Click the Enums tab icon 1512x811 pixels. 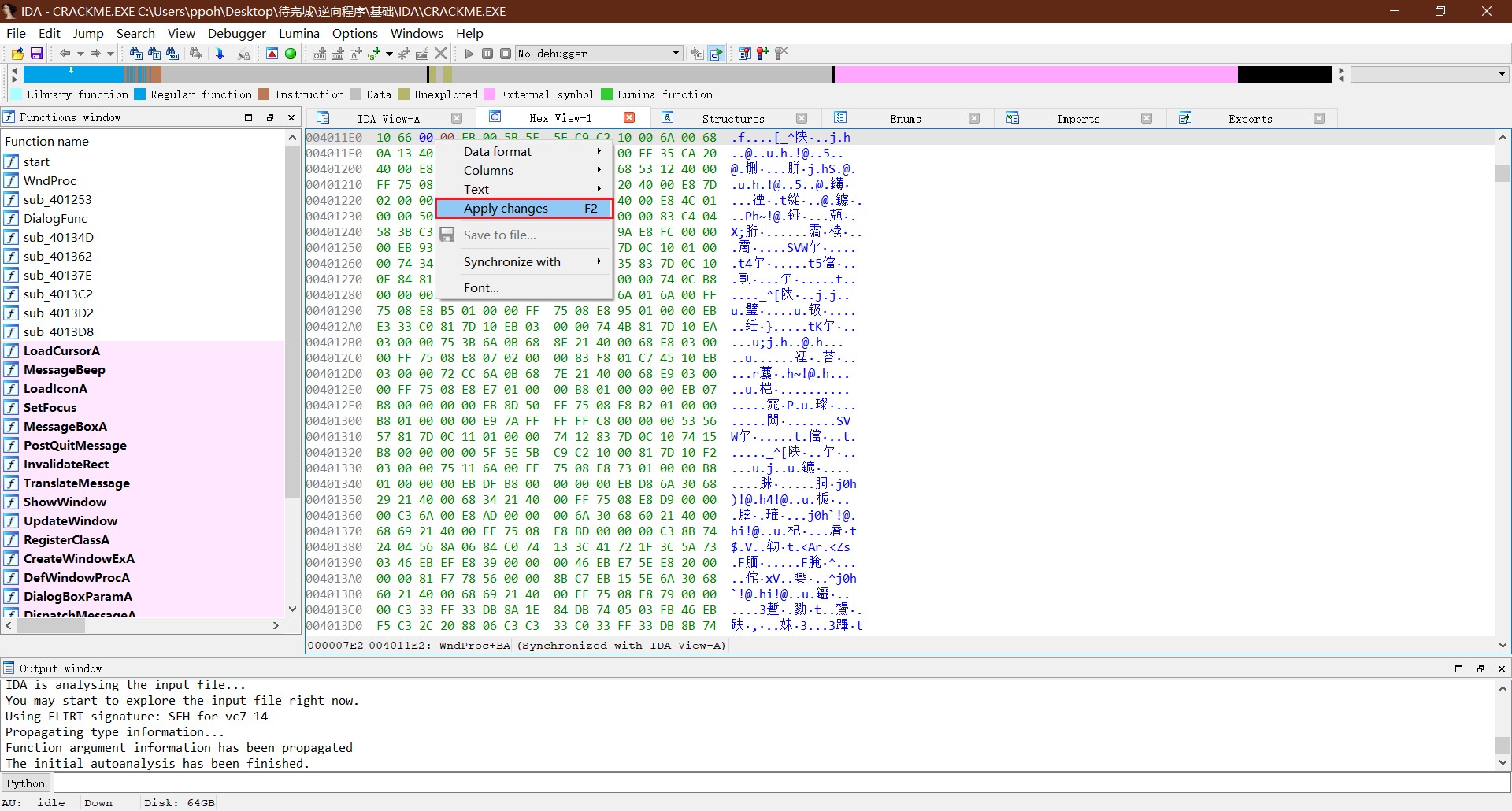[x=840, y=117]
